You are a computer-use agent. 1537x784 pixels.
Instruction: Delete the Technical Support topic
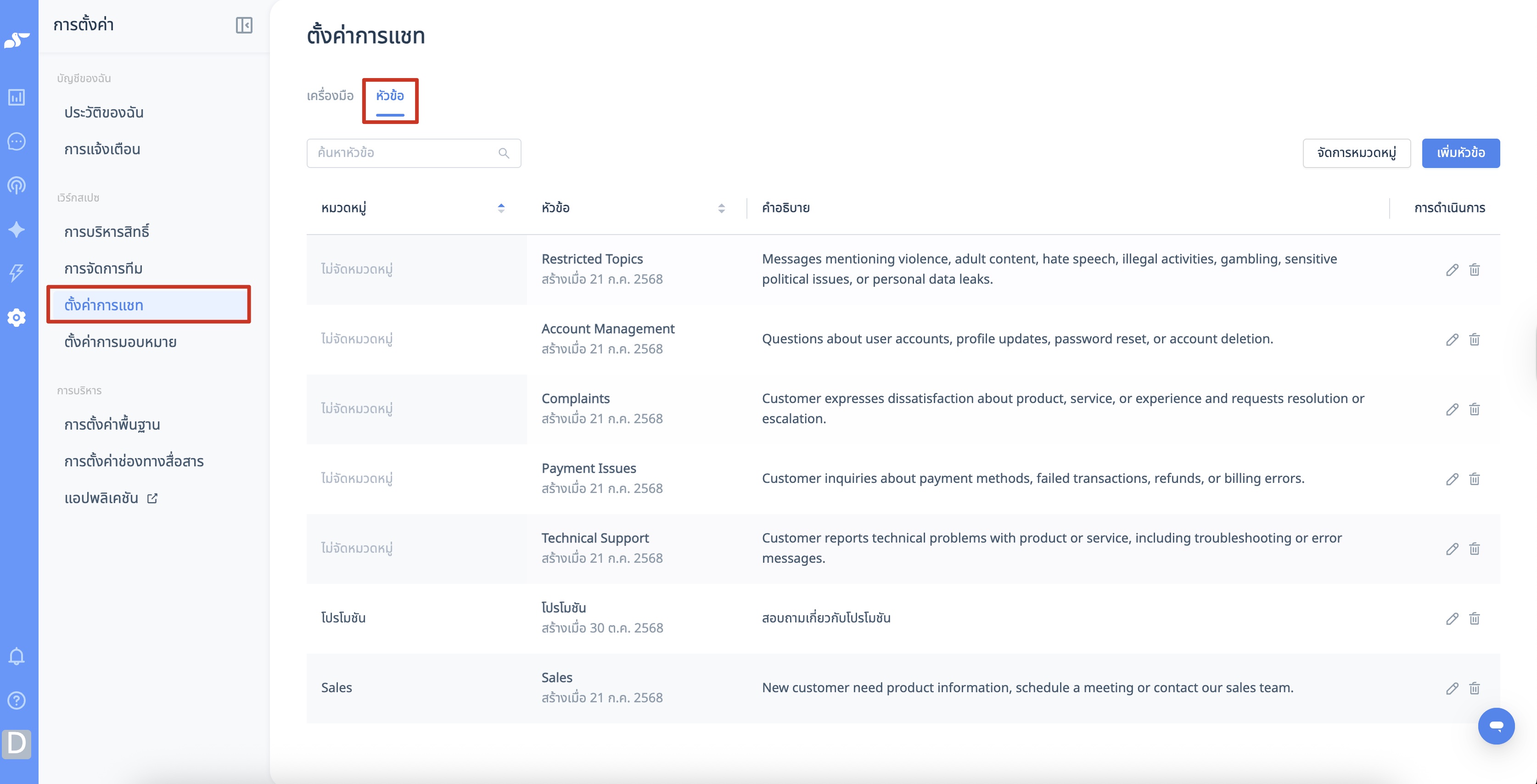[x=1475, y=549]
